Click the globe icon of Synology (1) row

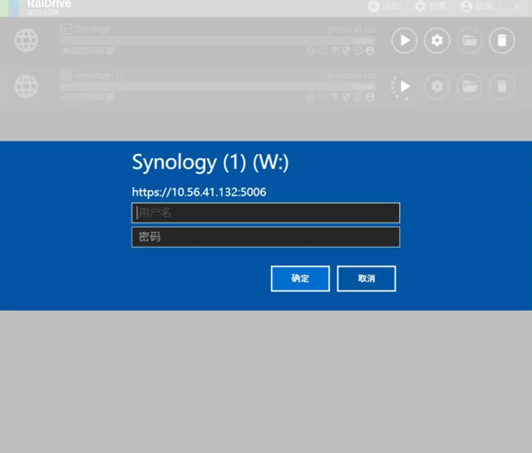click(26, 87)
